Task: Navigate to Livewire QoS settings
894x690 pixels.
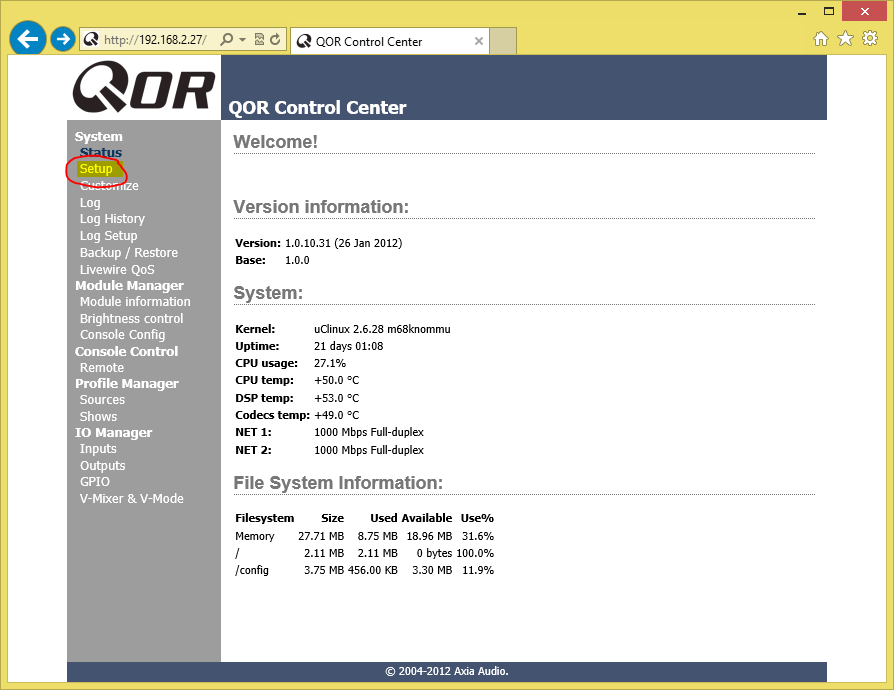Action: pyautogui.click(x=117, y=270)
